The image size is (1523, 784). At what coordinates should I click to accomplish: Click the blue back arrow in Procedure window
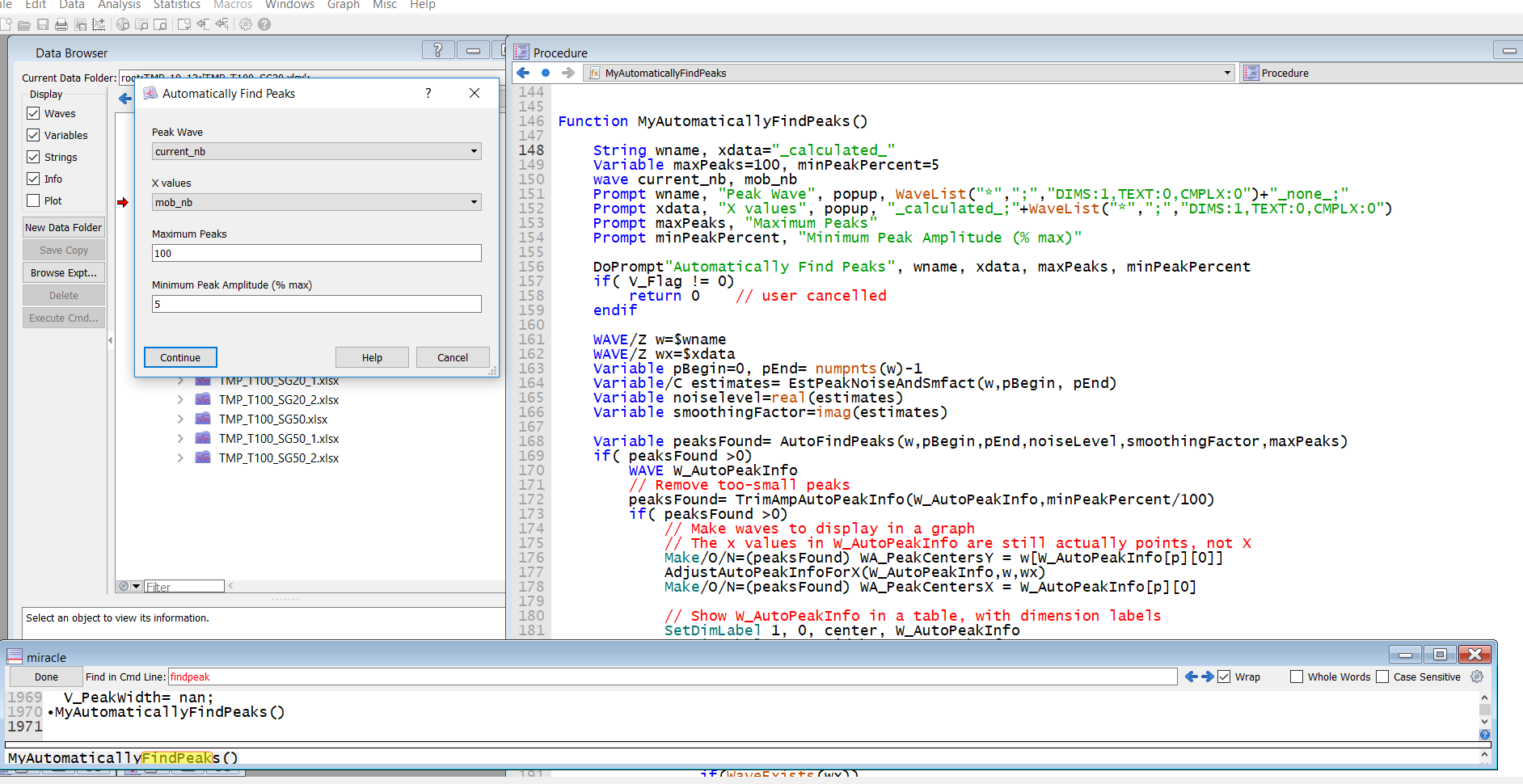523,73
